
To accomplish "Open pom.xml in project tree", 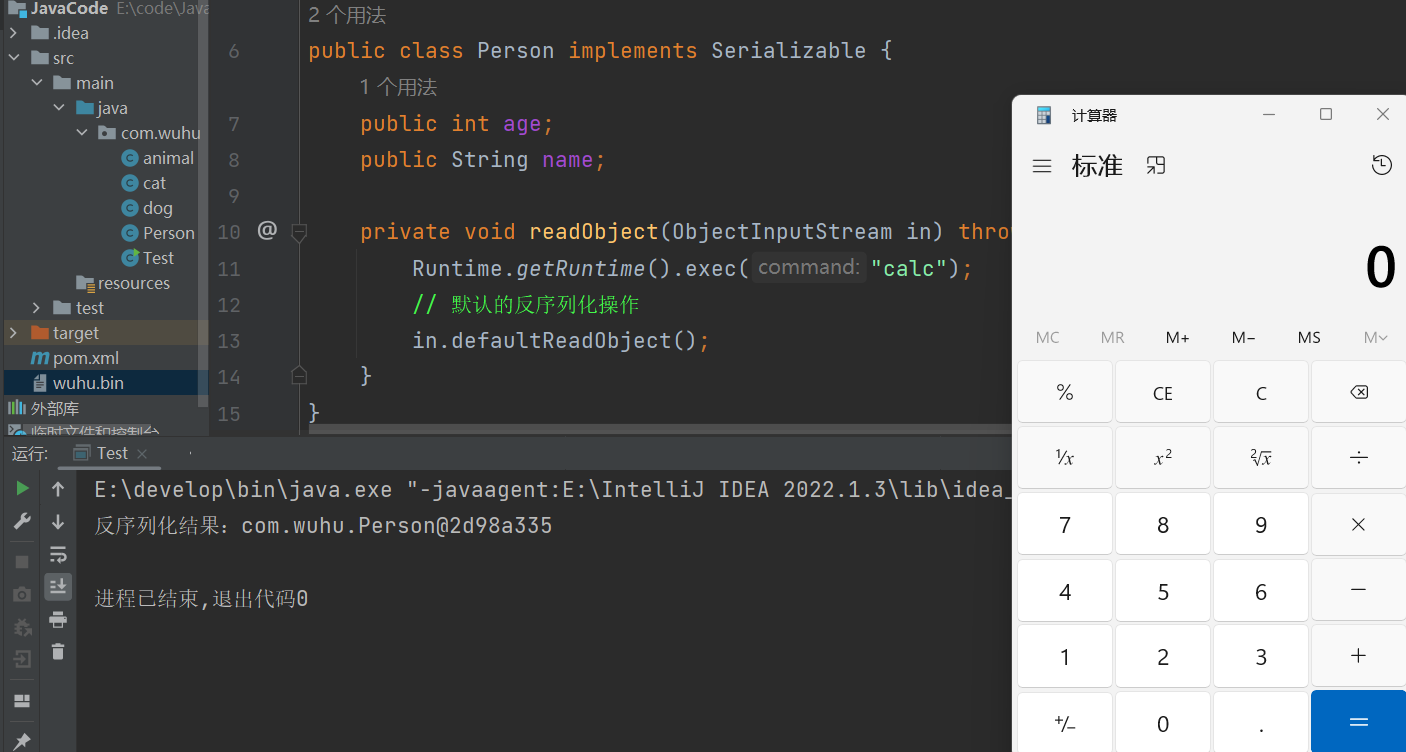I will [x=75, y=358].
